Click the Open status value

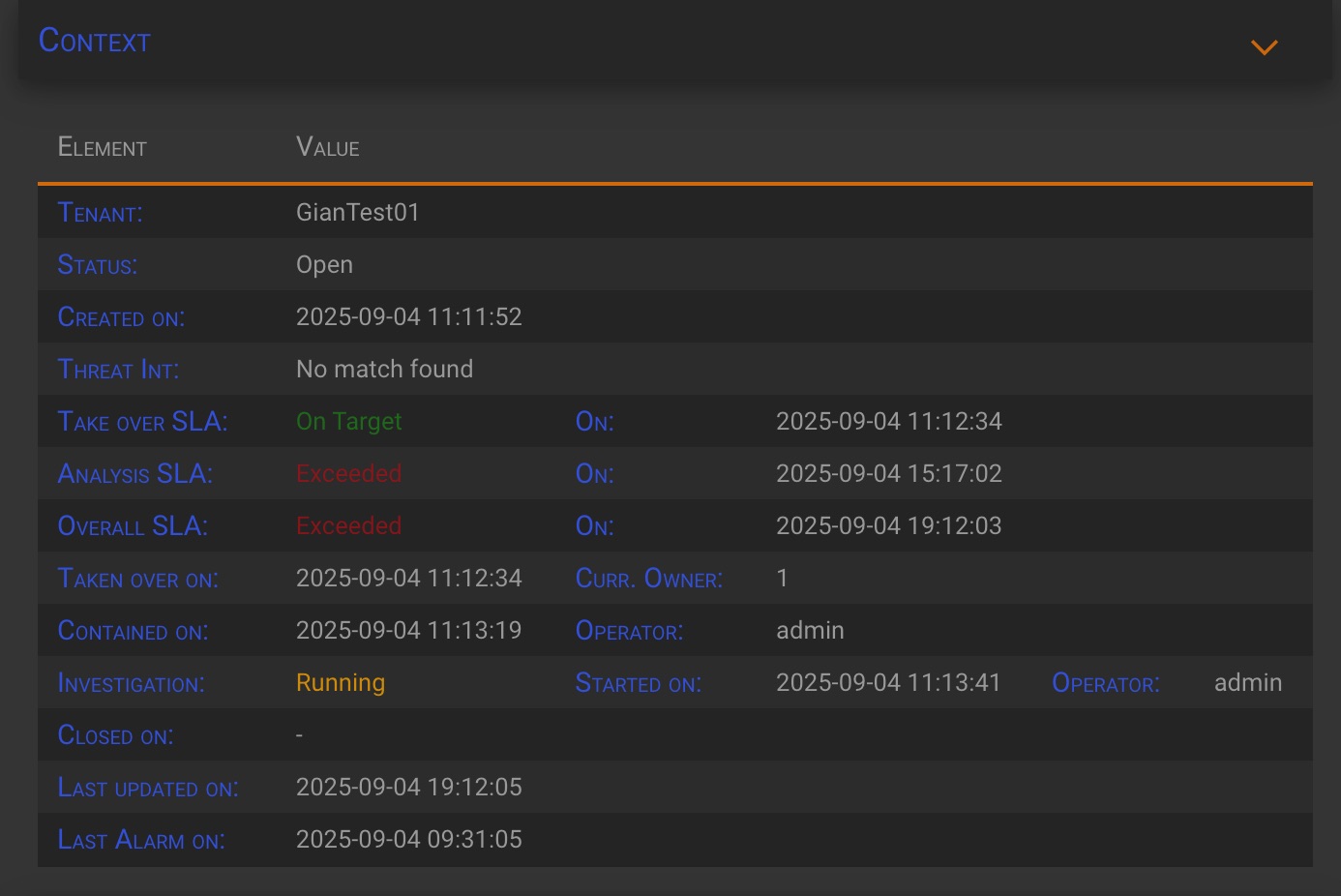click(324, 265)
